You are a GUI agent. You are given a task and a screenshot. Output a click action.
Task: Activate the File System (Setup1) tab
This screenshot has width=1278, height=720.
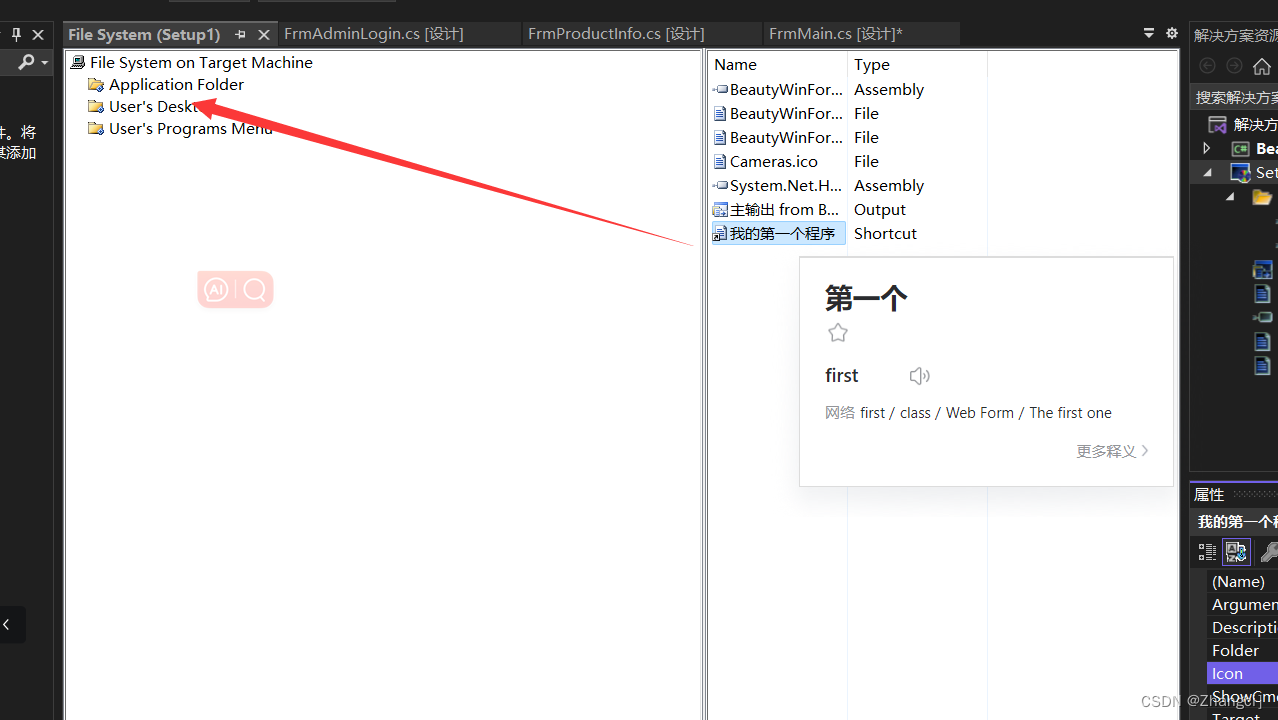(144, 34)
